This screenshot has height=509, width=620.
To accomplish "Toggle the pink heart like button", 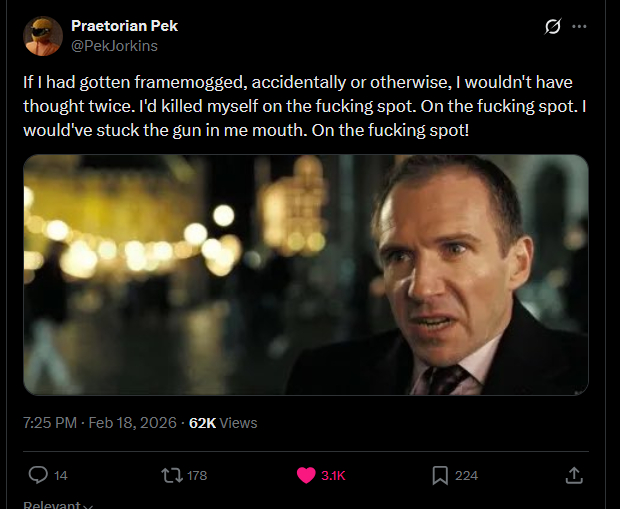I will tap(306, 475).
